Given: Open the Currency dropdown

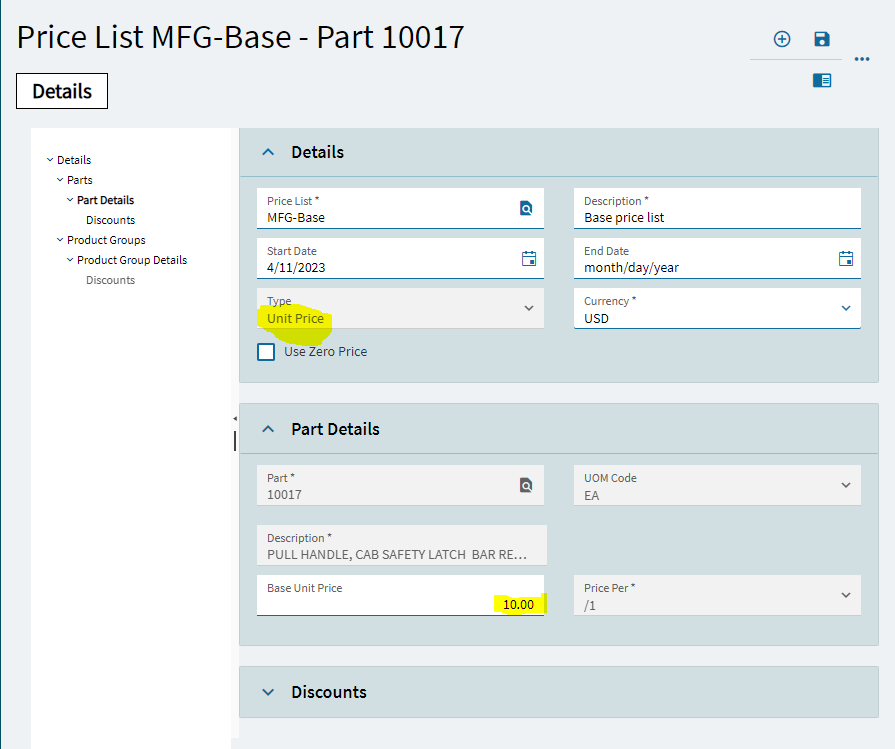Looking at the screenshot, I should (846, 308).
